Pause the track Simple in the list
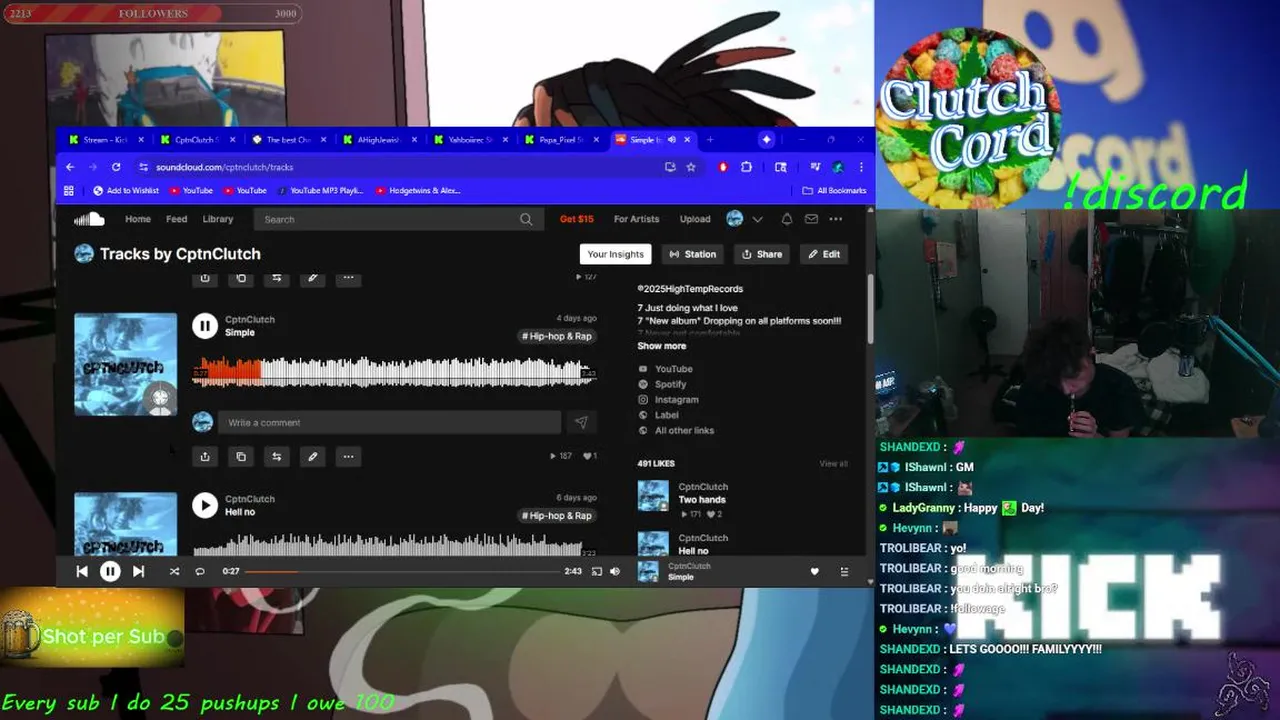Image resolution: width=1280 pixels, height=720 pixels. click(x=205, y=325)
